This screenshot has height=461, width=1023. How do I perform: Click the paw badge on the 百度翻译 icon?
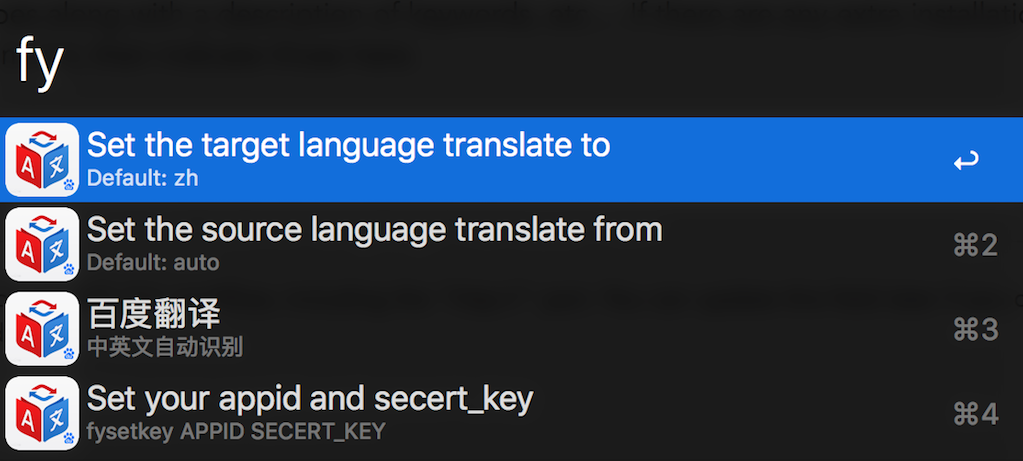click(69, 353)
